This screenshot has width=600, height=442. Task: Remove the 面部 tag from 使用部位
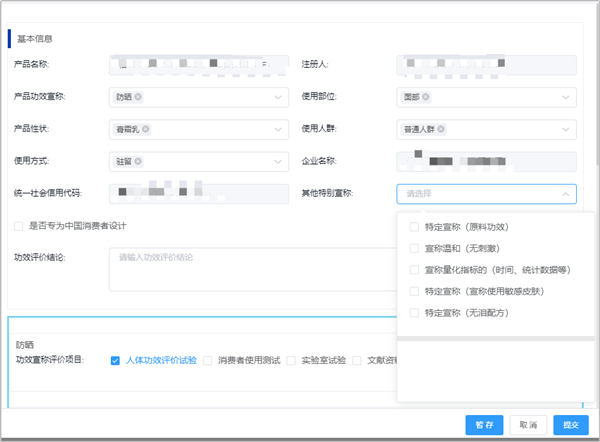(425, 97)
